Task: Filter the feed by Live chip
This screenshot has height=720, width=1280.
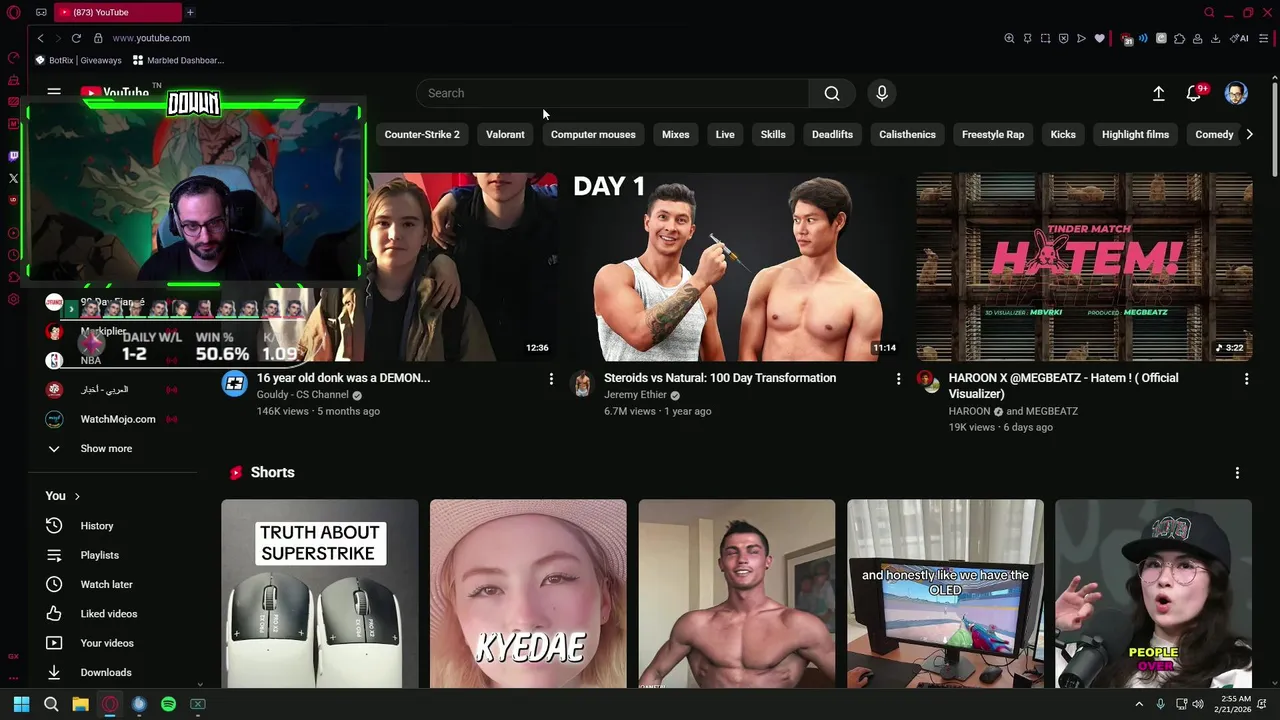Action: point(725,134)
